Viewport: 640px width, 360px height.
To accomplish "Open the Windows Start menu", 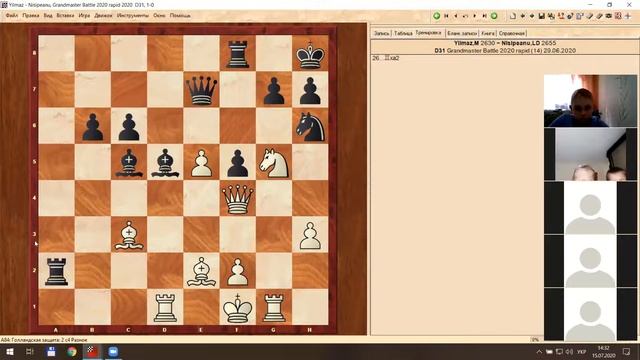I will click(10, 351).
